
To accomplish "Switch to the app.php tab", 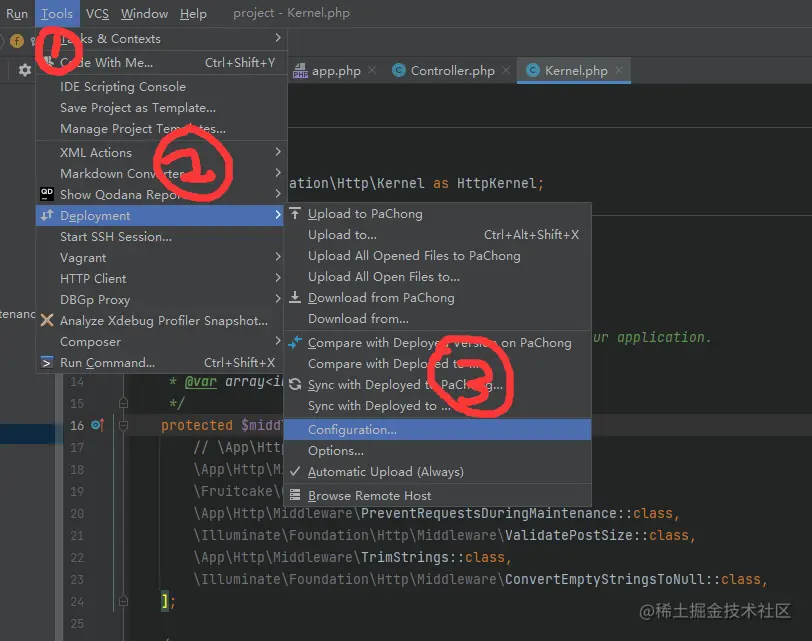I will tap(336, 70).
